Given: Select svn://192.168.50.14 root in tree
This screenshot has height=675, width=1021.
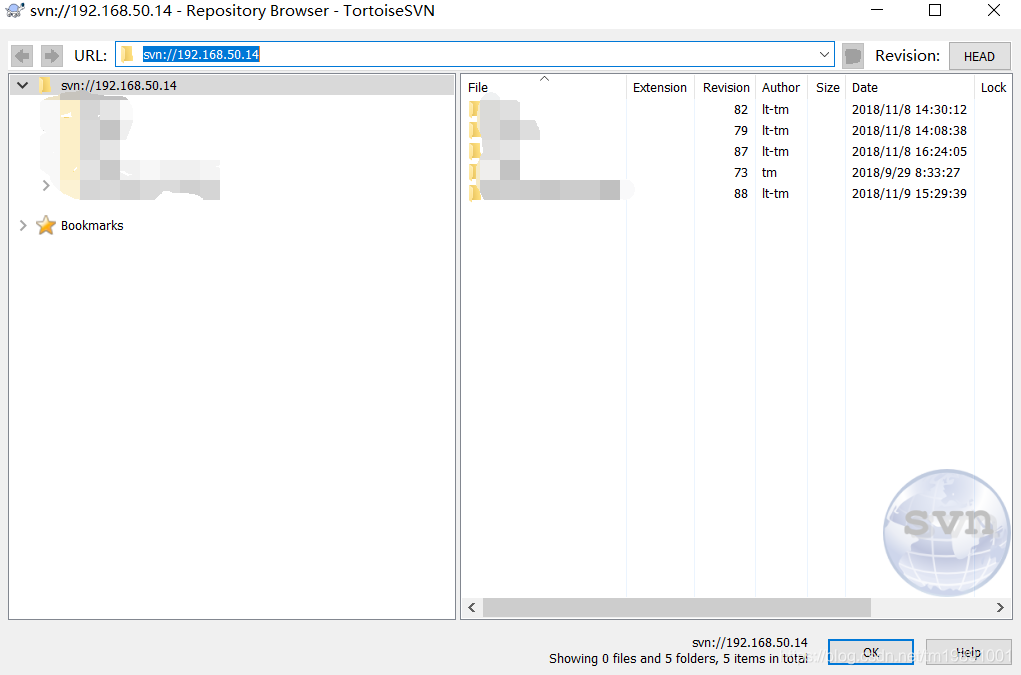Looking at the screenshot, I should click(119, 85).
